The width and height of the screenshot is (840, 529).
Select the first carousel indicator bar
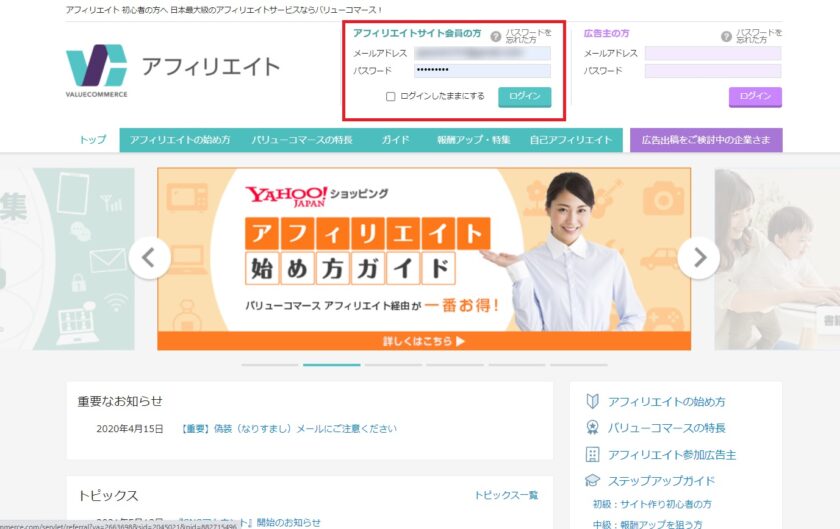point(270,365)
